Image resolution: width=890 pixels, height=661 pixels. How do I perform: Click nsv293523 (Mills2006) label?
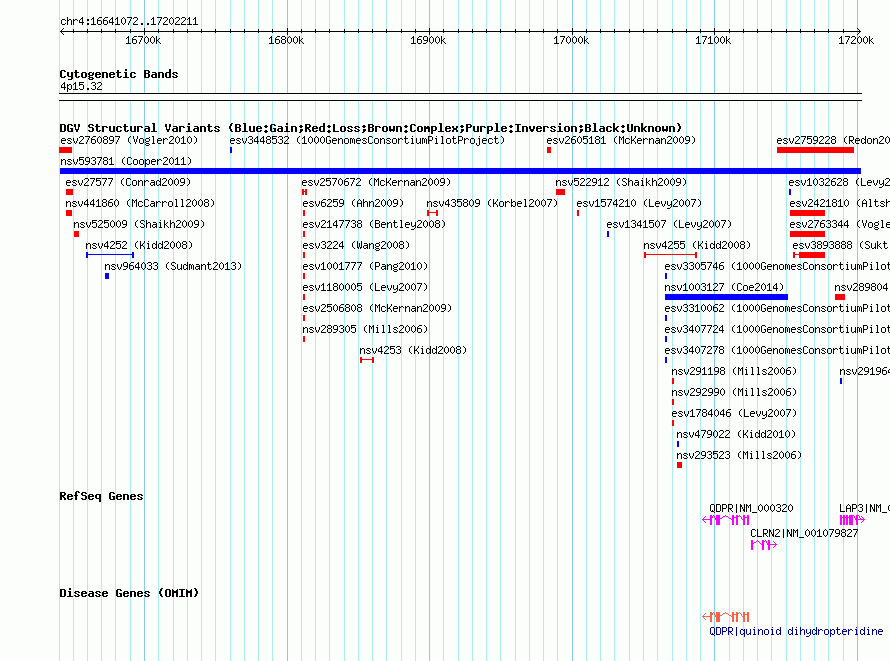(x=739, y=455)
